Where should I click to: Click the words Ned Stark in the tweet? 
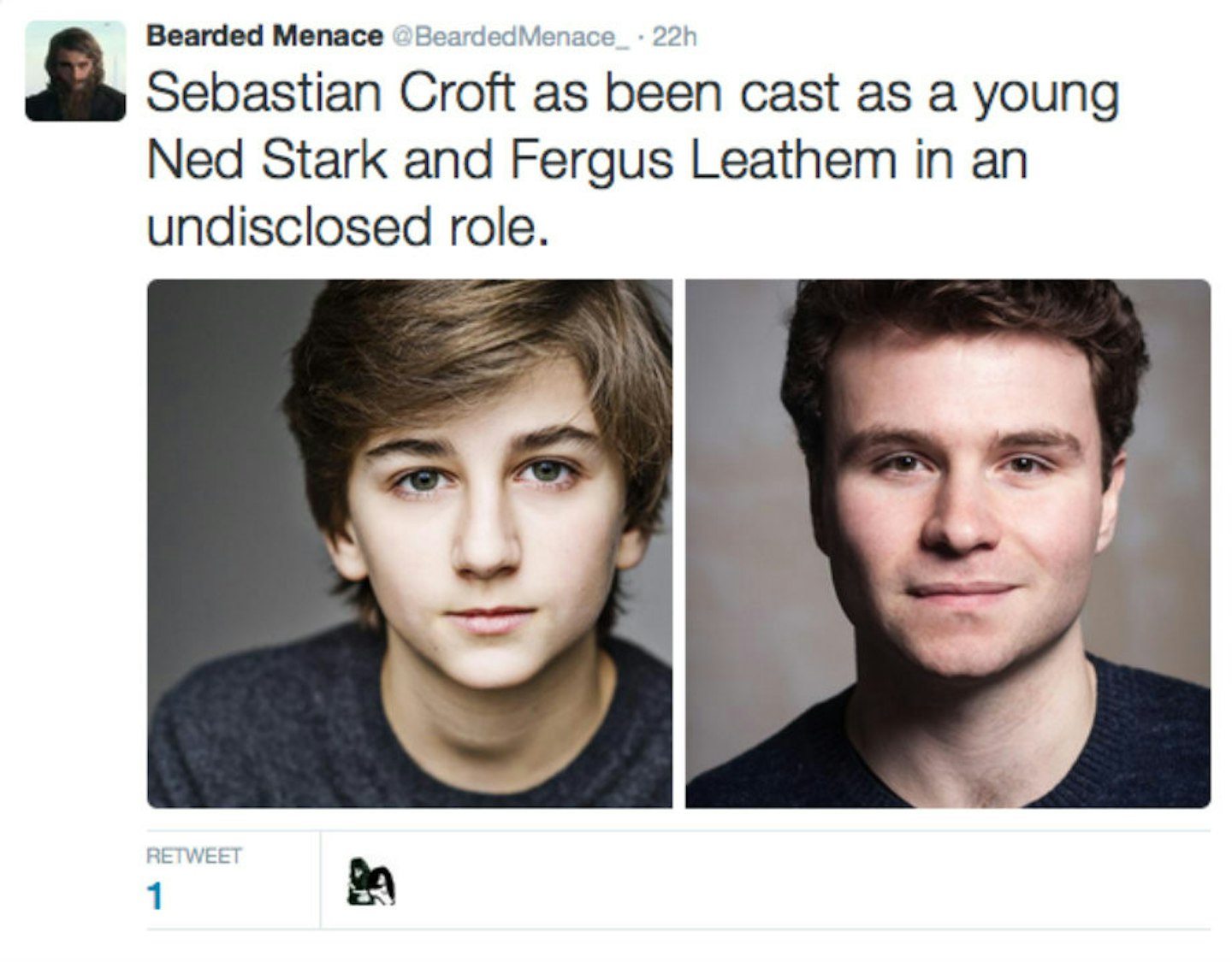coord(267,160)
